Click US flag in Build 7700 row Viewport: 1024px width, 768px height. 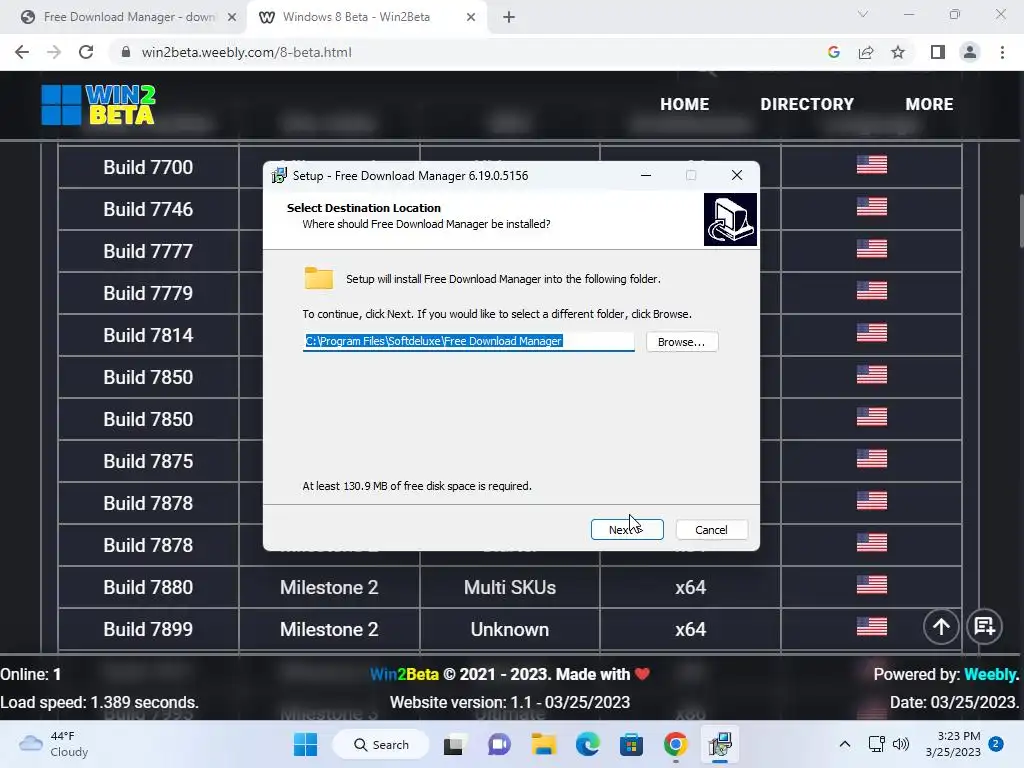click(872, 165)
